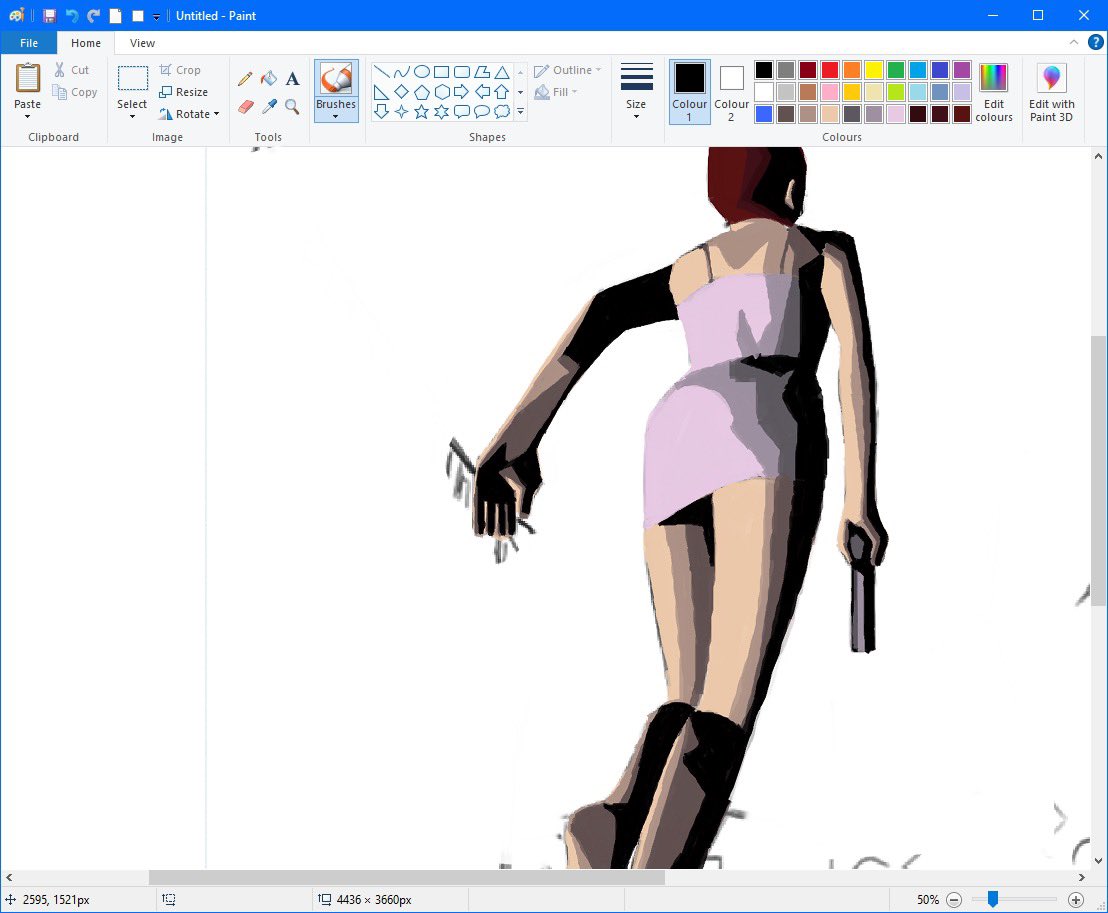Image resolution: width=1108 pixels, height=913 pixels.
Task: Pick the orange colour swatch
Action: pos(851,70)
